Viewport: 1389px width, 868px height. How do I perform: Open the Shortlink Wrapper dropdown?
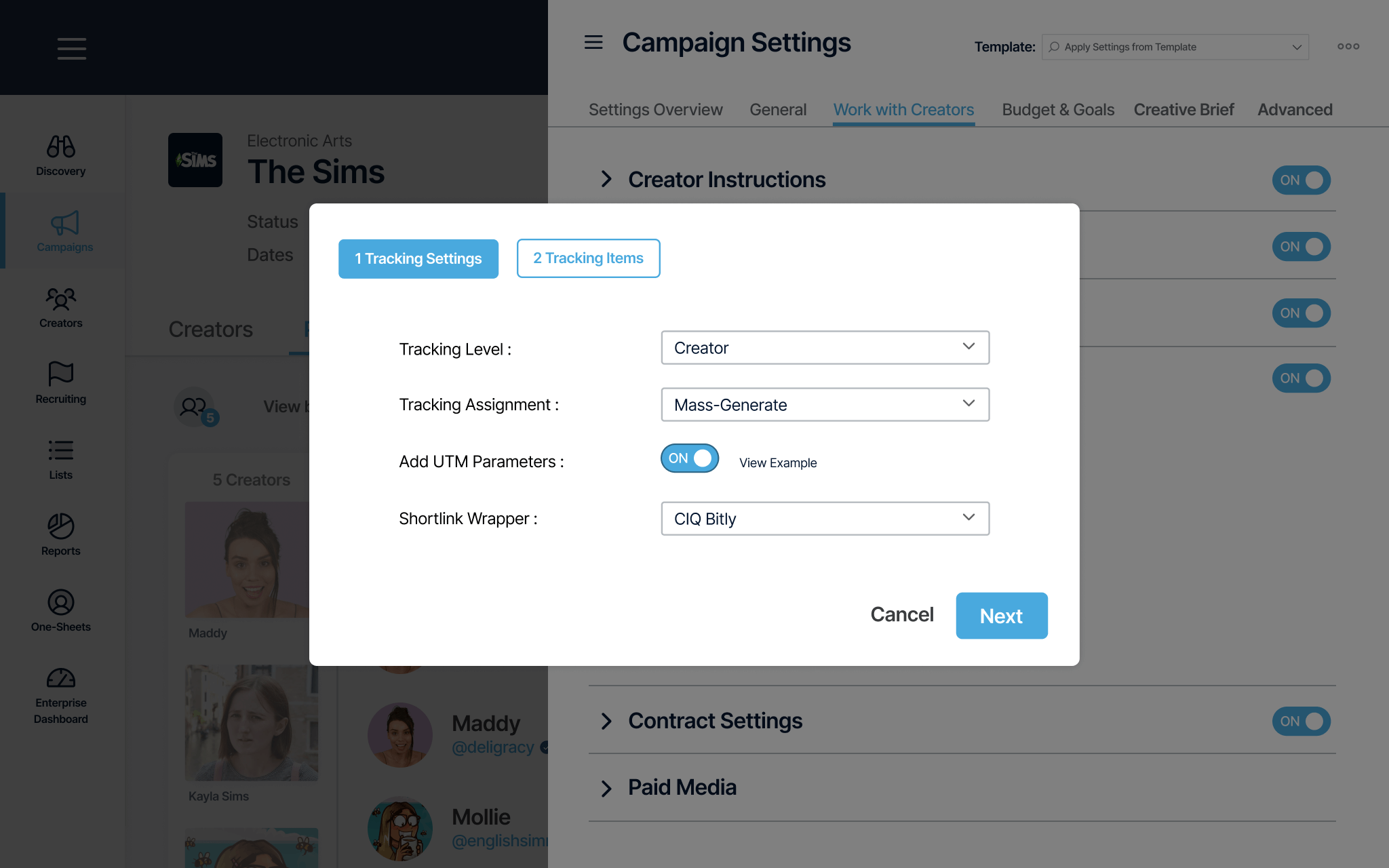coord(825,519)
